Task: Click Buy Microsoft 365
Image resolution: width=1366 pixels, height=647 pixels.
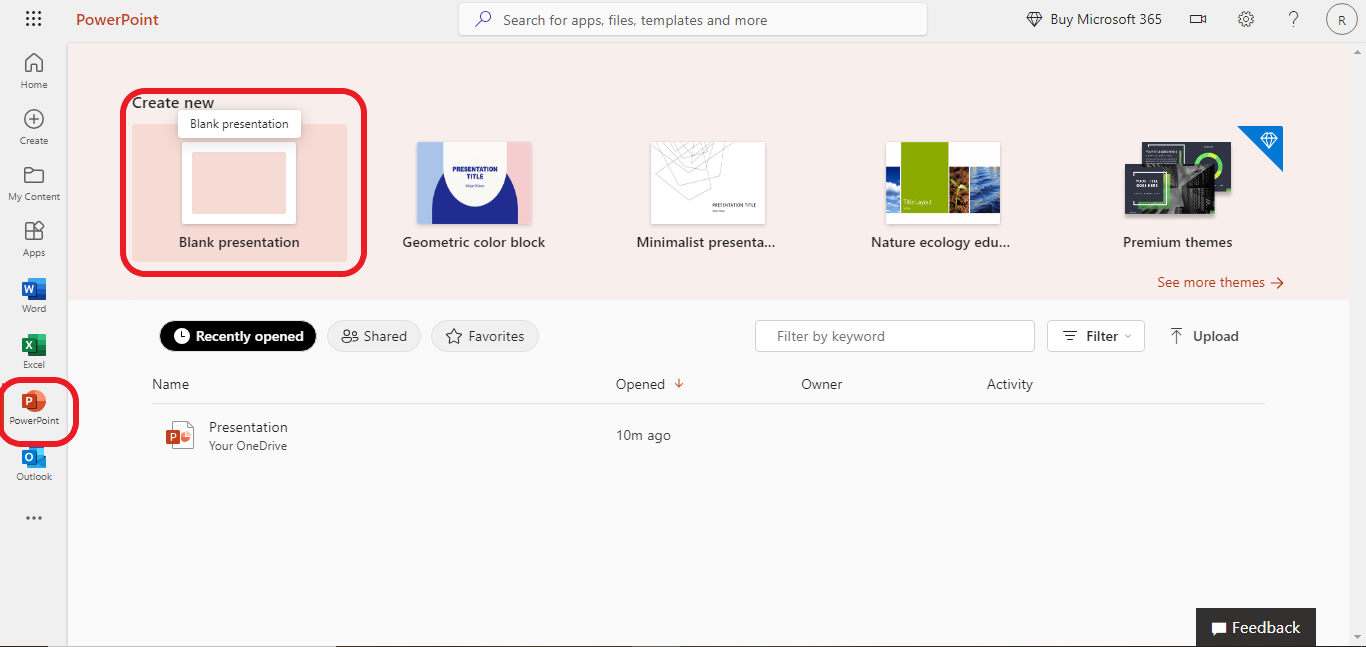Action: point(1106,19)
